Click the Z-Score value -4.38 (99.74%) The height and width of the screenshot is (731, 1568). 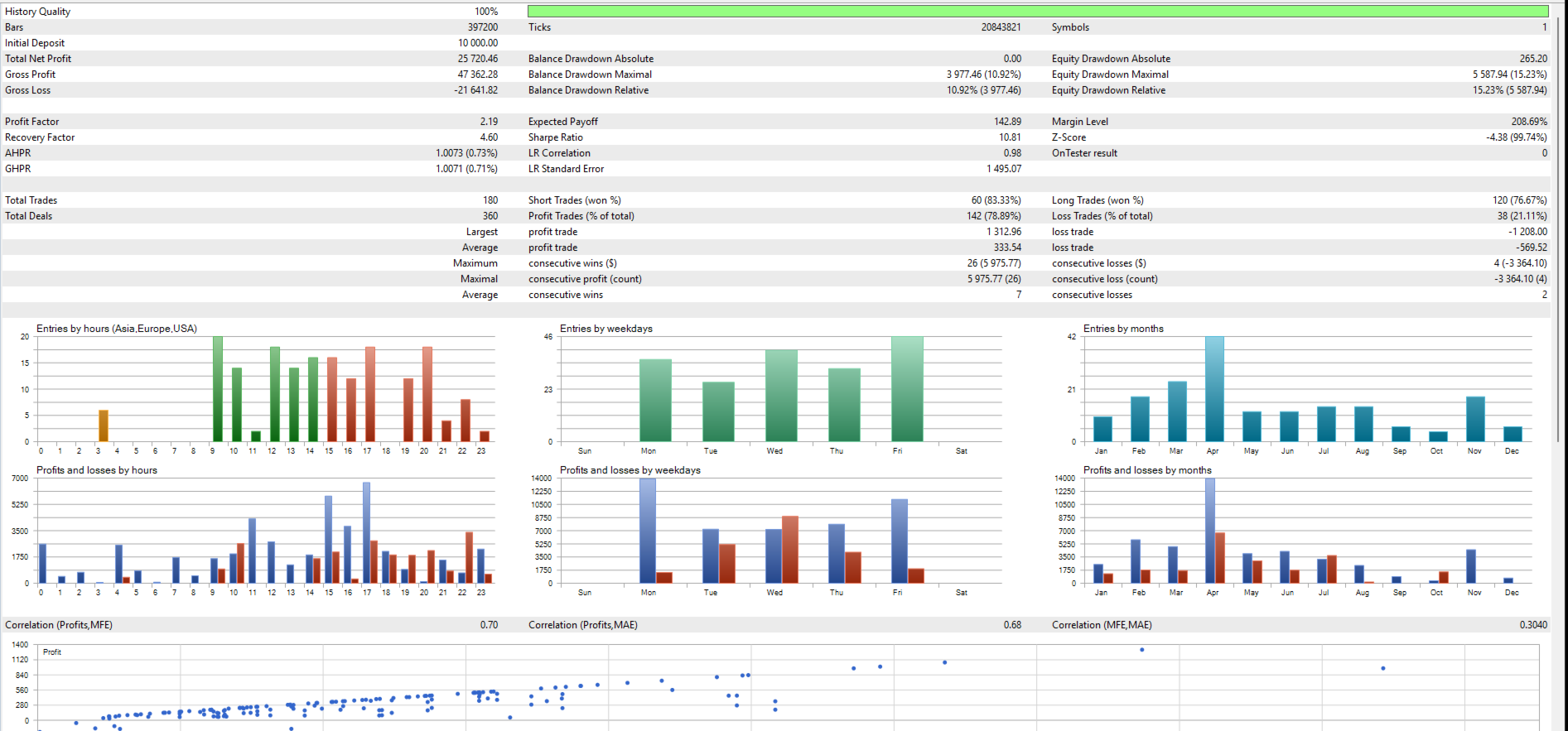[x=1516, y=137]
